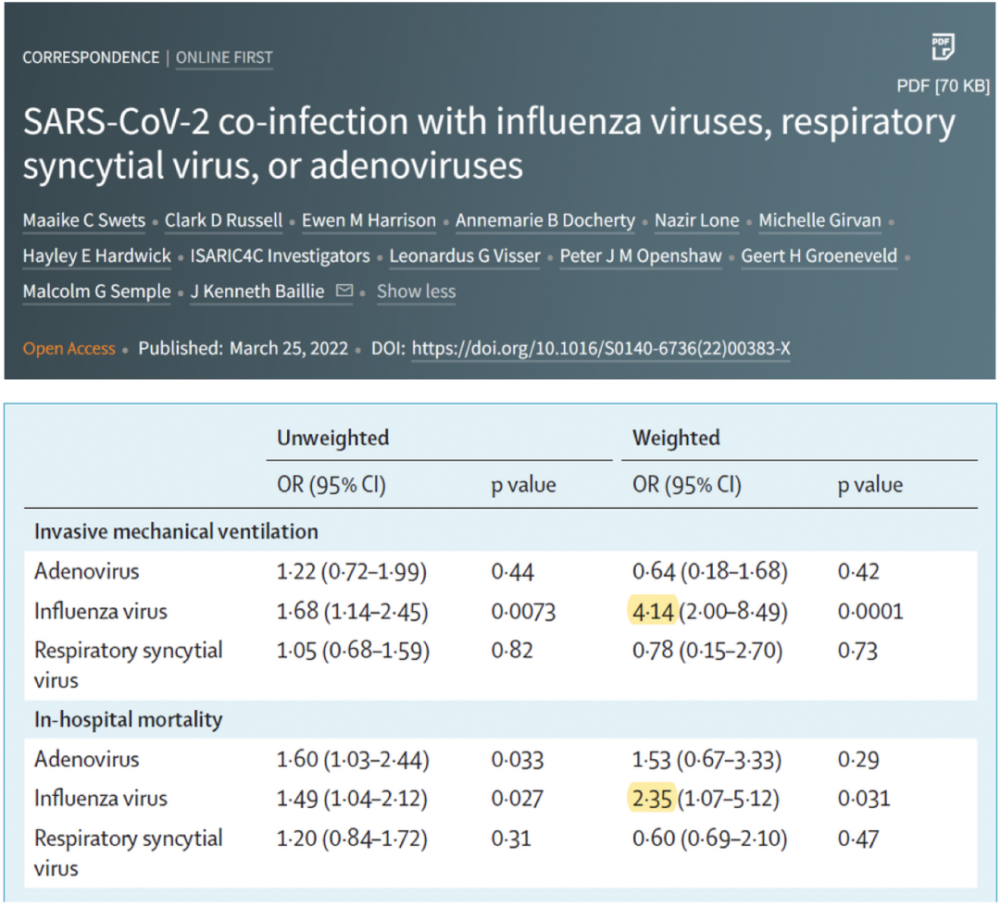Image resolution: width=1000 pixels, height=907 pixels.
Task: Open the PDF [70 KB] link
Action: 943,86
